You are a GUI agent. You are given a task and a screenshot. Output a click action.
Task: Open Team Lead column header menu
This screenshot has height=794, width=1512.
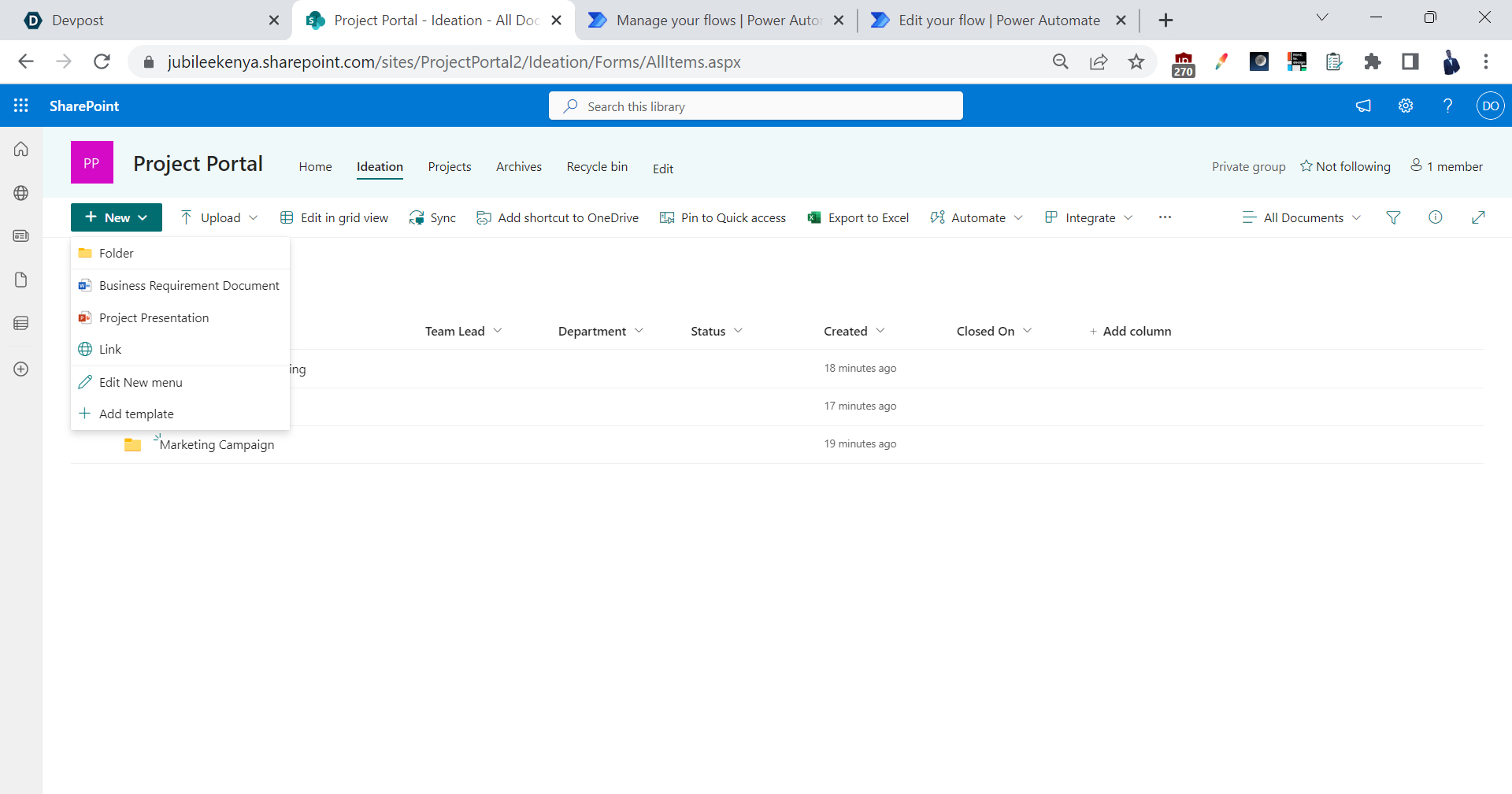[x=464, y=331]
